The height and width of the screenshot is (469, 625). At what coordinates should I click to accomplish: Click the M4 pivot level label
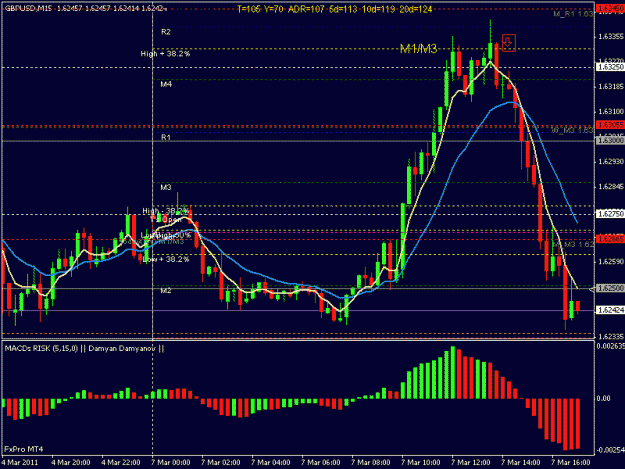[166, 84]
